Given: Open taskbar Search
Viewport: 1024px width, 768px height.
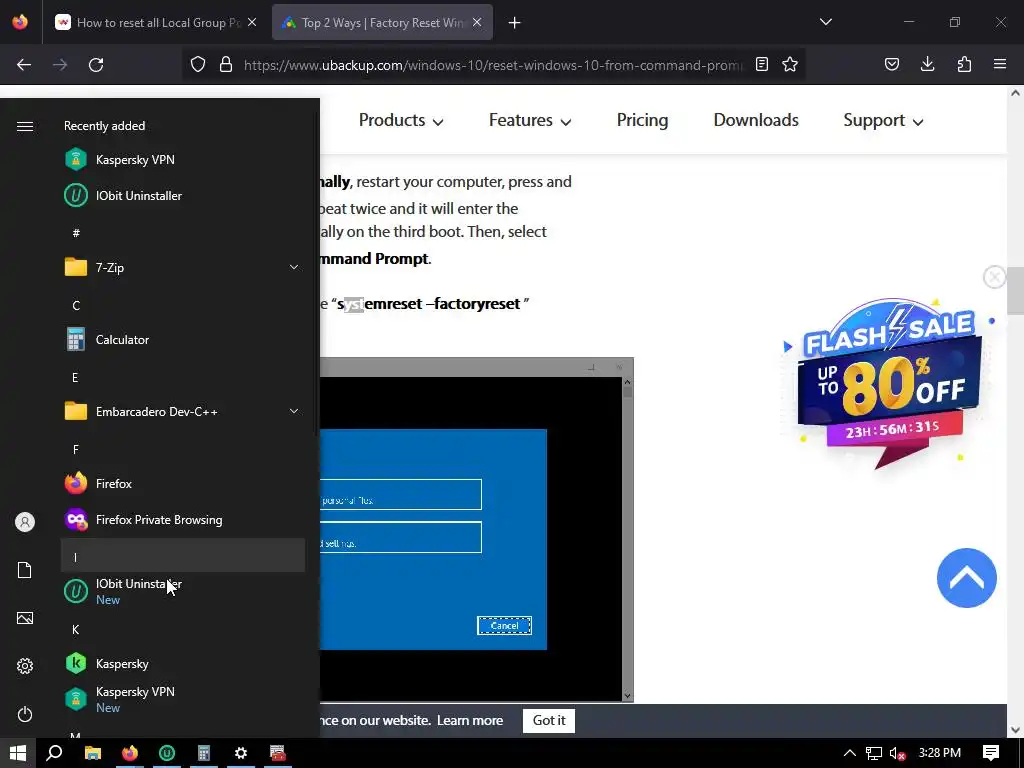Looking at the screenshot, I should [54, 753].
